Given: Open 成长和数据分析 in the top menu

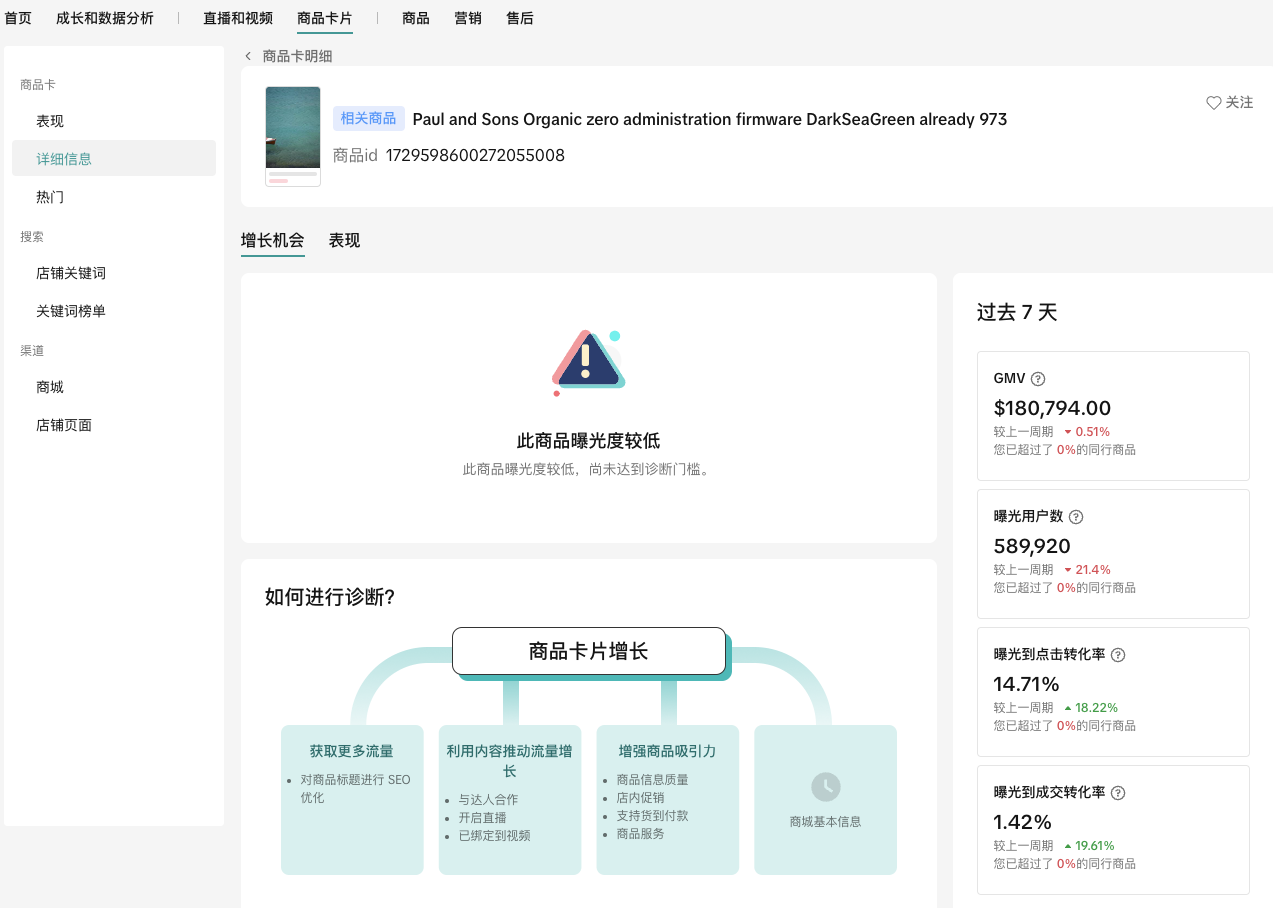Looking at the screenshot, I should [105, 18].
